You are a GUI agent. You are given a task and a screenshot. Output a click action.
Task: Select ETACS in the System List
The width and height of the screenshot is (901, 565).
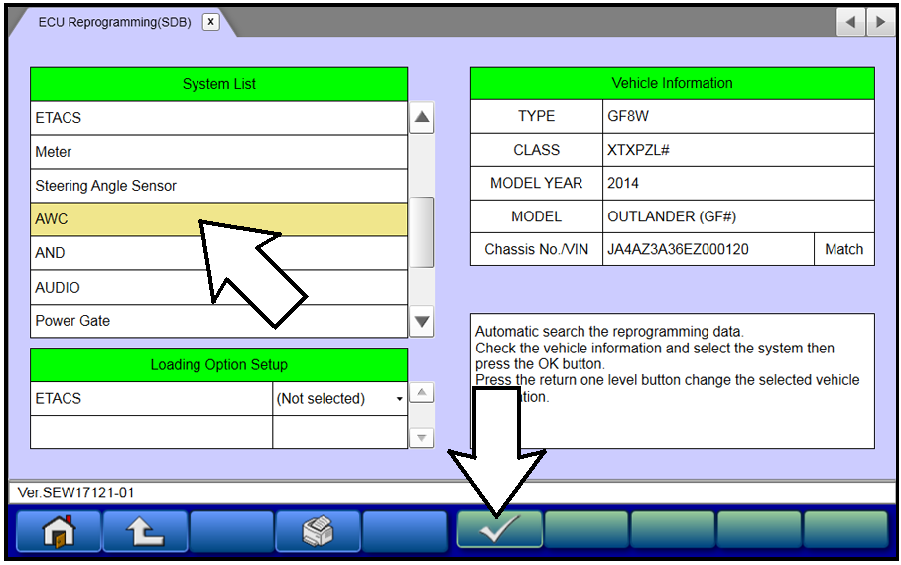(x=219, y=118)
